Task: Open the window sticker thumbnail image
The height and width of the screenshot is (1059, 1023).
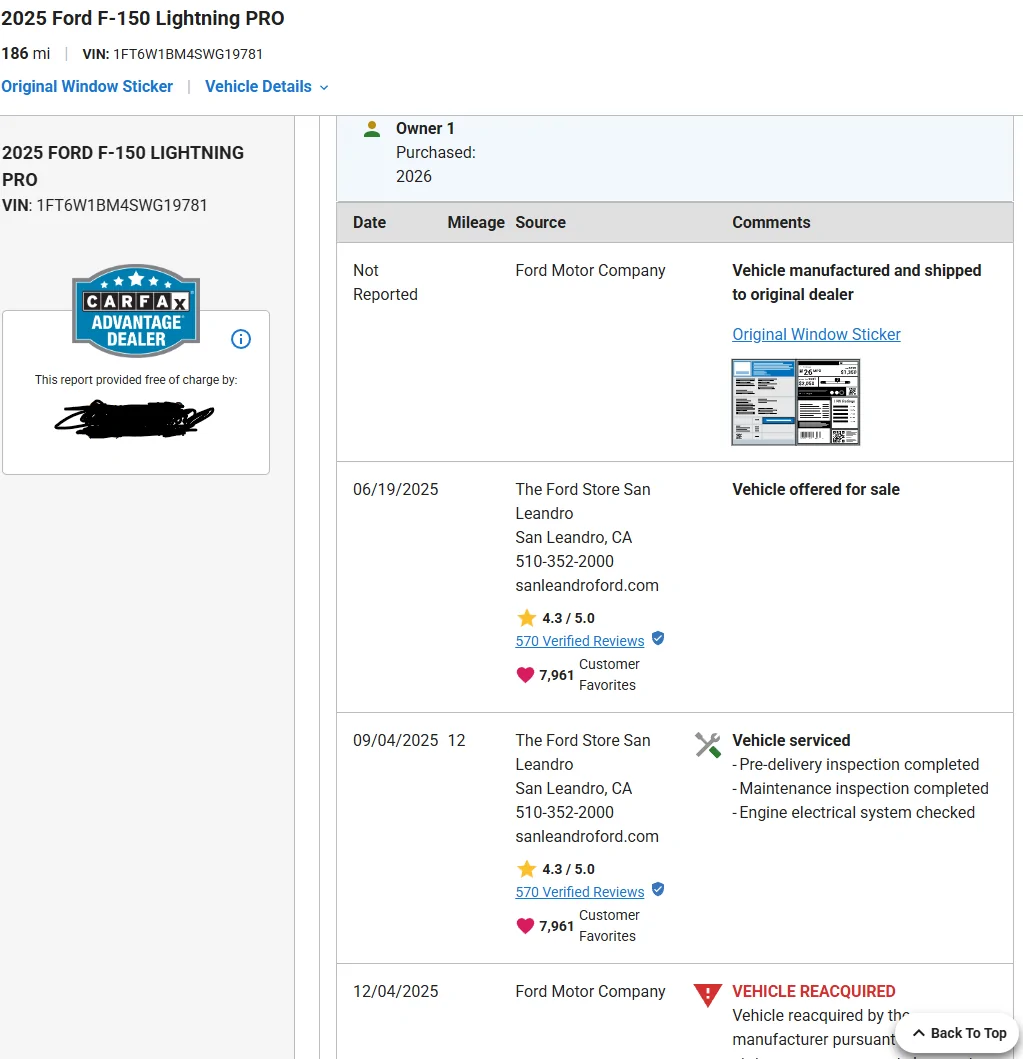Action: 795,402
